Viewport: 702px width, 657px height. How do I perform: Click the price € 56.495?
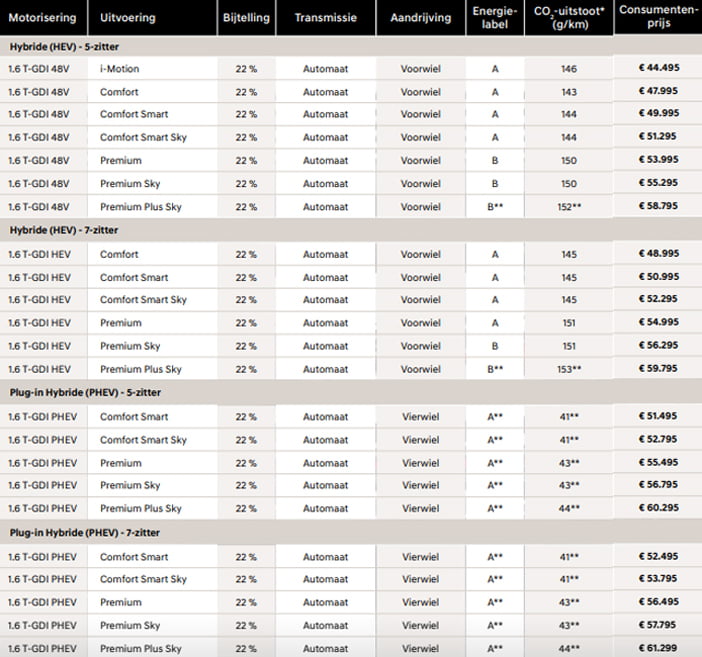coord(659,602)
